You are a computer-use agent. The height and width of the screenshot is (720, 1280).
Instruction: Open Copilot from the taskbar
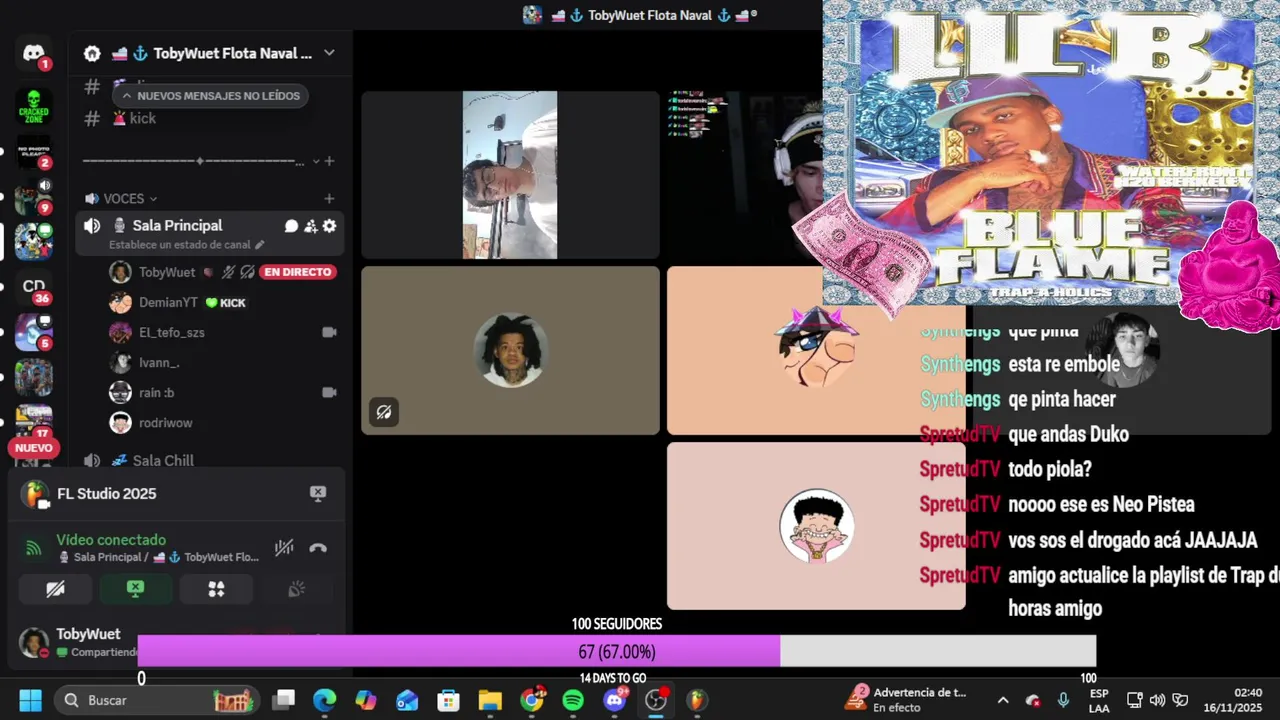point(366,700)
